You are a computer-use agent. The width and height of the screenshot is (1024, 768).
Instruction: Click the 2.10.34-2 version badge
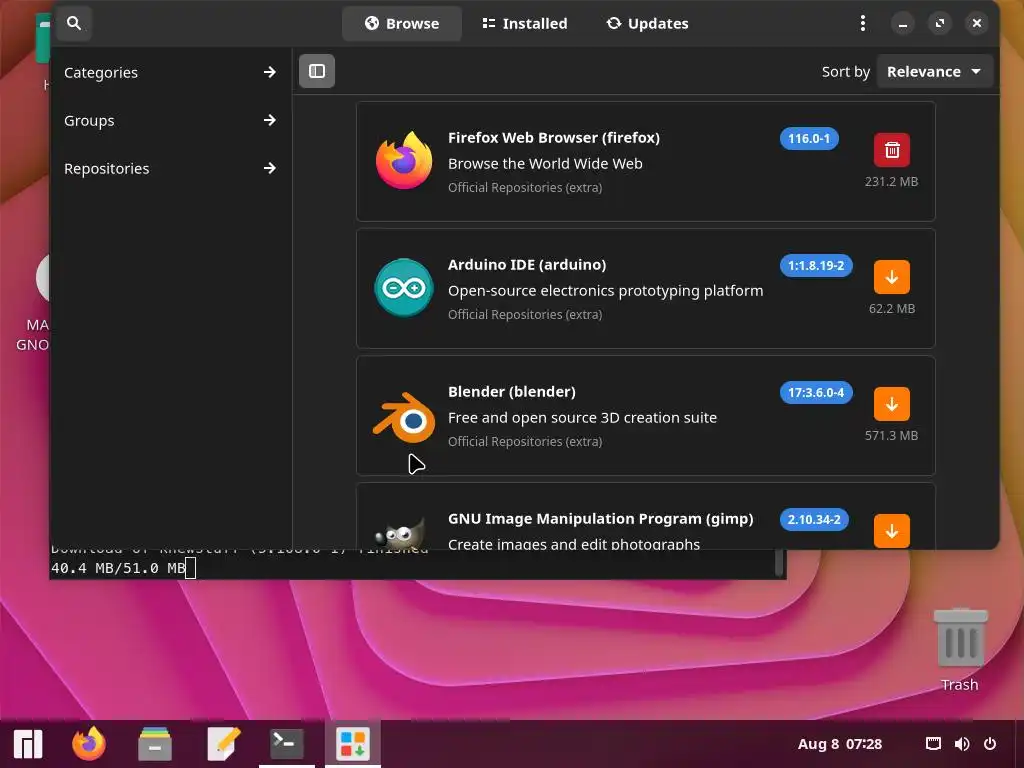(814, 520)
